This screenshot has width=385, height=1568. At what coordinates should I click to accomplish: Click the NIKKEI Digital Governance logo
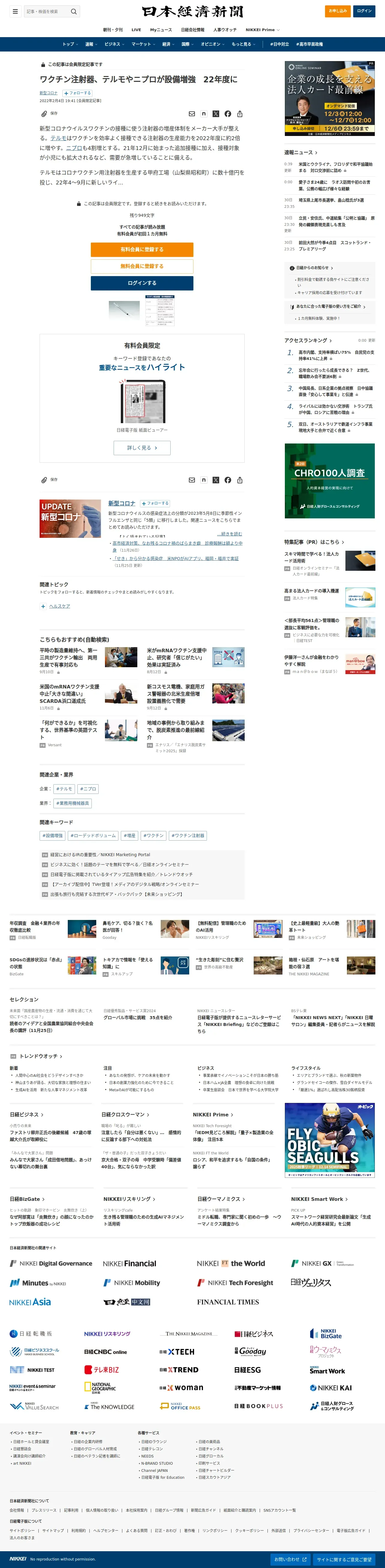(x=51, y=1264)
